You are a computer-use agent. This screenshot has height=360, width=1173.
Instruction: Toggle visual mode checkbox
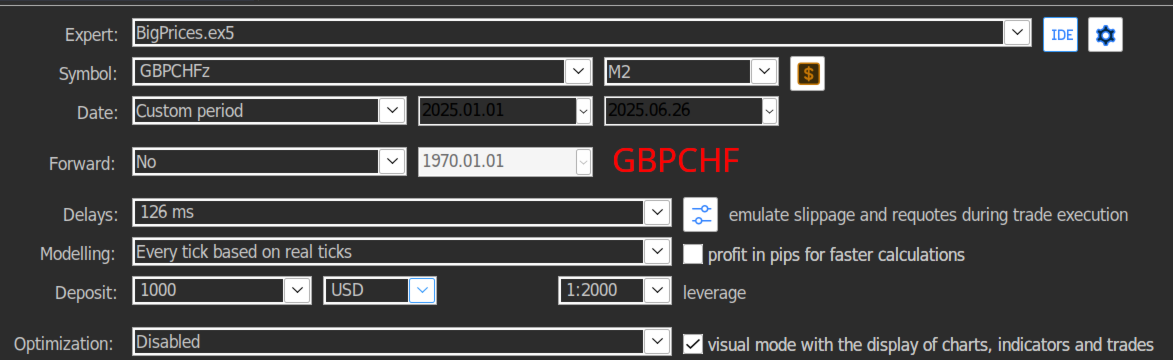(694, 344)
